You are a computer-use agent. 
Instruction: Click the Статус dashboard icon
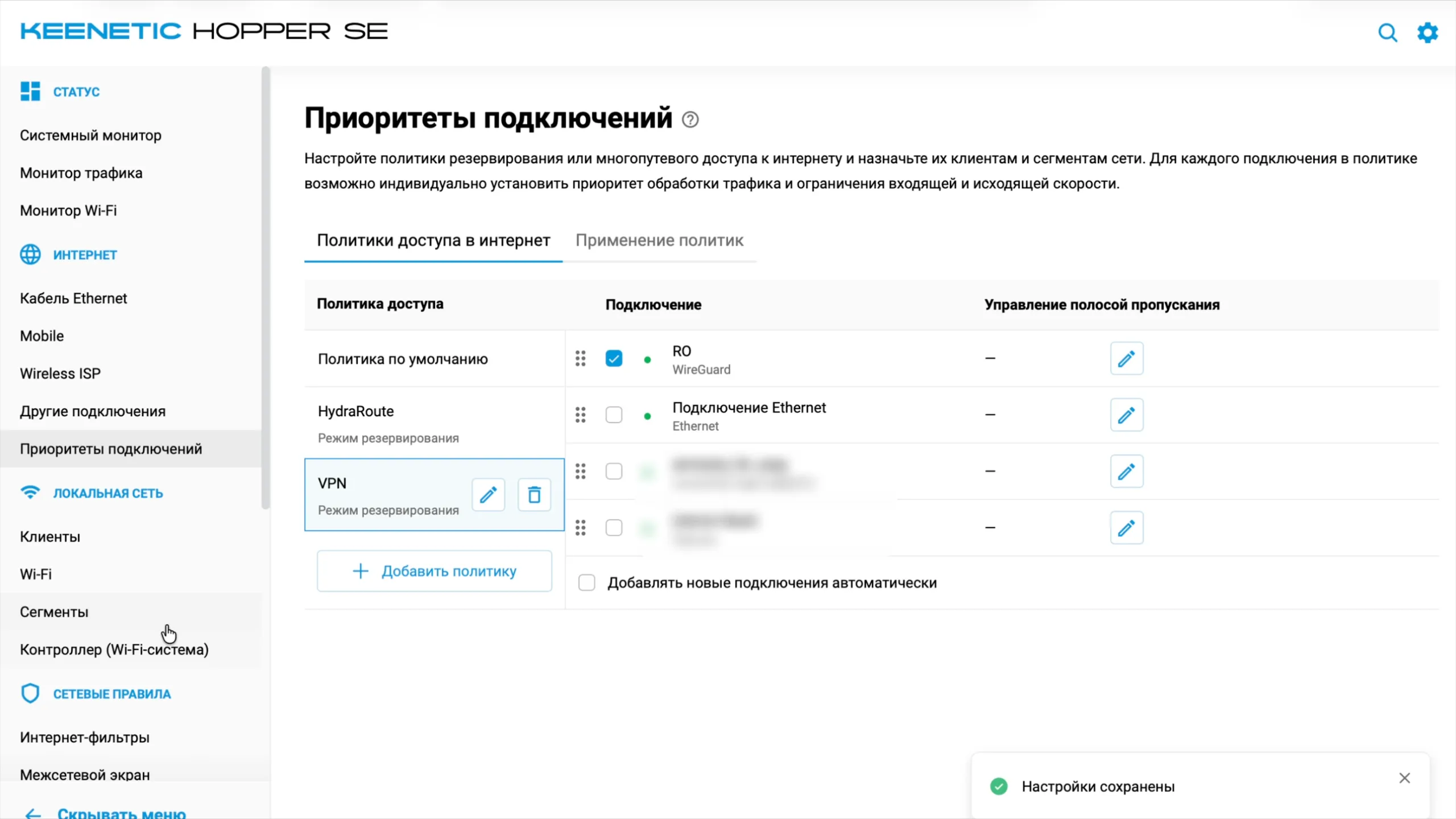pyautogui.click(x=30, y=91)
